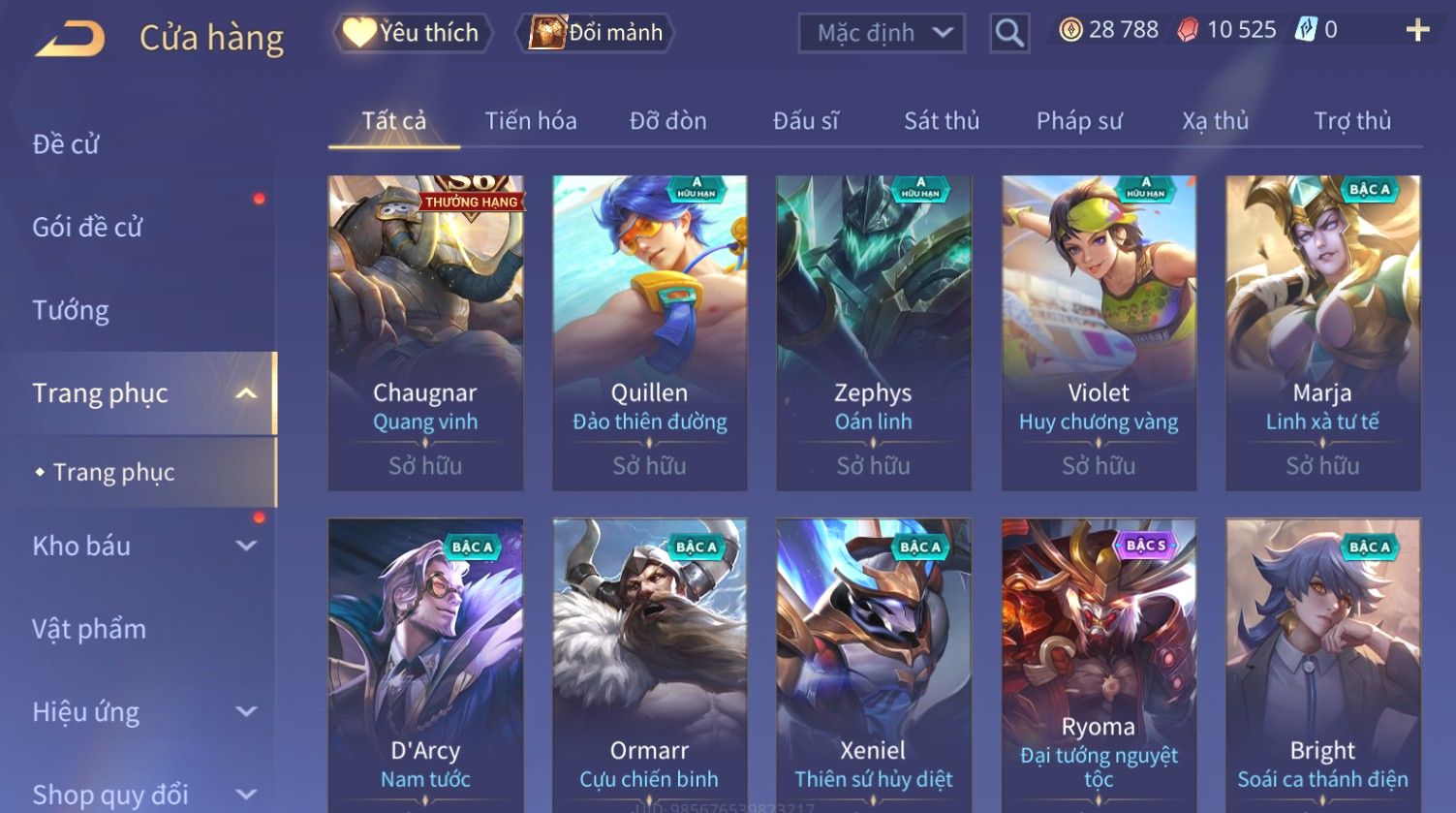Open Yêu thích favorites heart button
The image size is (1456, 813).
413,33
